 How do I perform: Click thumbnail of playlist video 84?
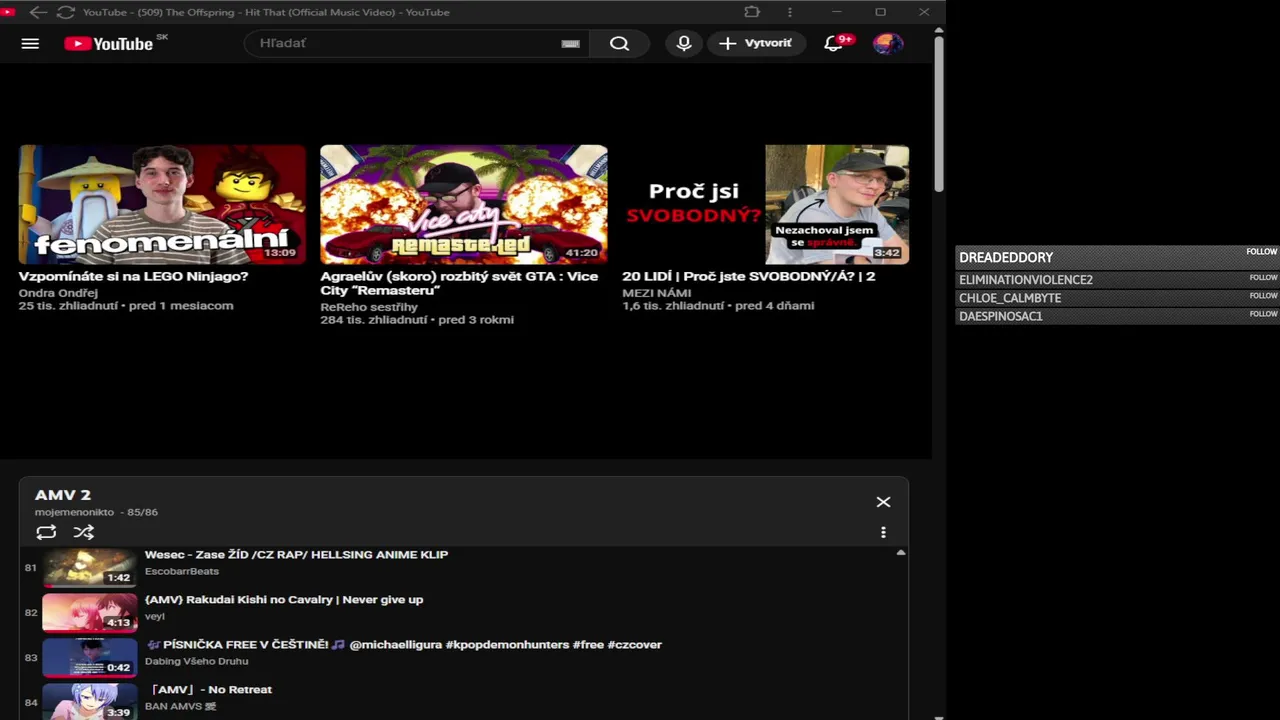point(90,701)
